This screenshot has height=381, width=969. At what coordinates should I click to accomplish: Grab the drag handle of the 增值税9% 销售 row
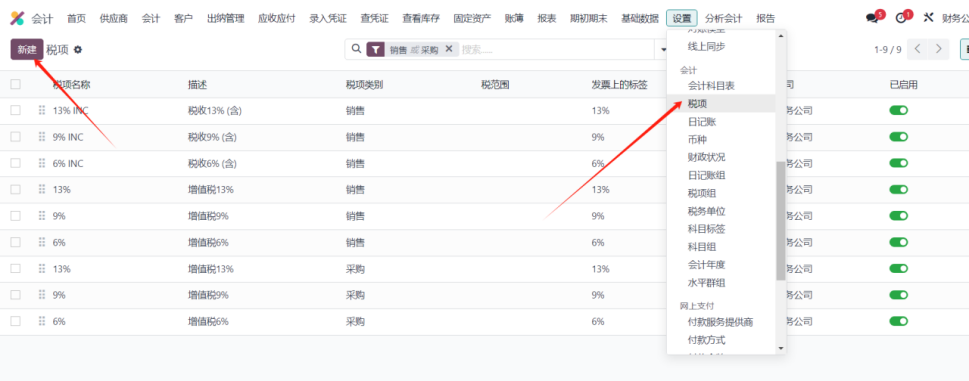[x=42, y=216]
